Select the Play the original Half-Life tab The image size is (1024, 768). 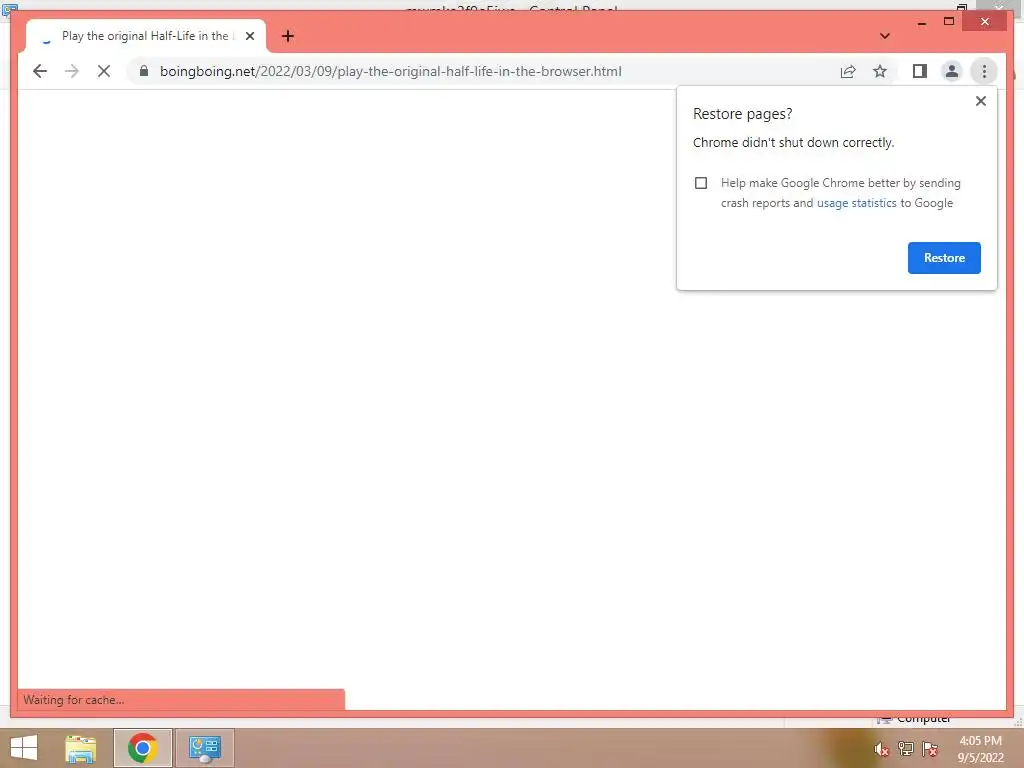pyautogui.click(x=145, y=36)
